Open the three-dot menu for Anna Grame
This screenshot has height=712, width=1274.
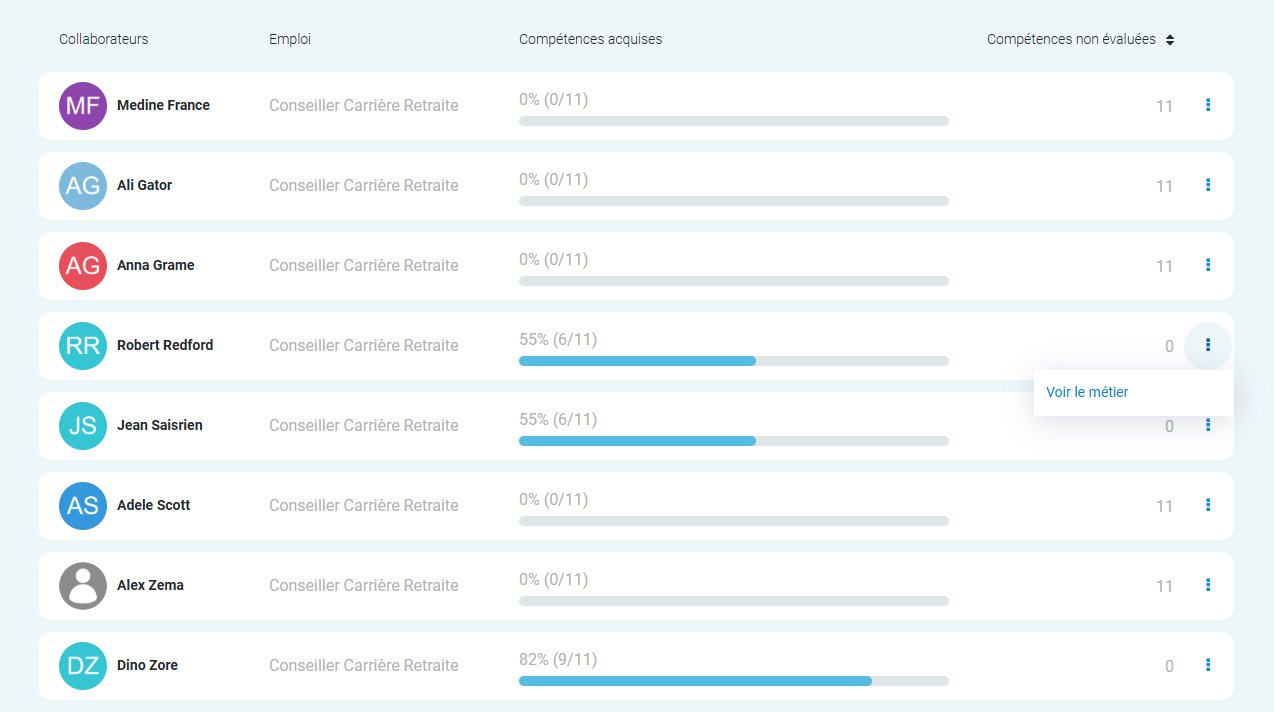pos(1208,265)
